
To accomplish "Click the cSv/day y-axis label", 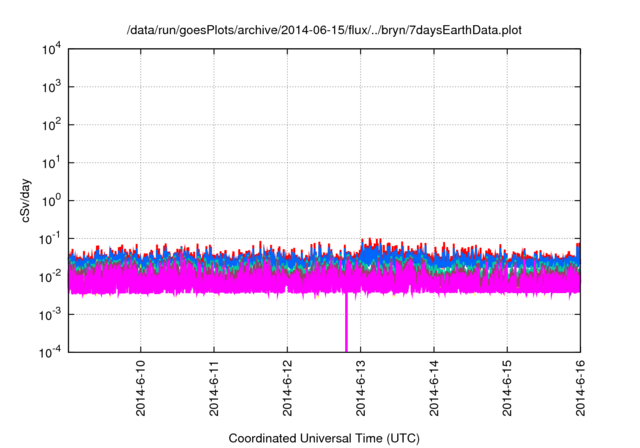I will (25, 200).
